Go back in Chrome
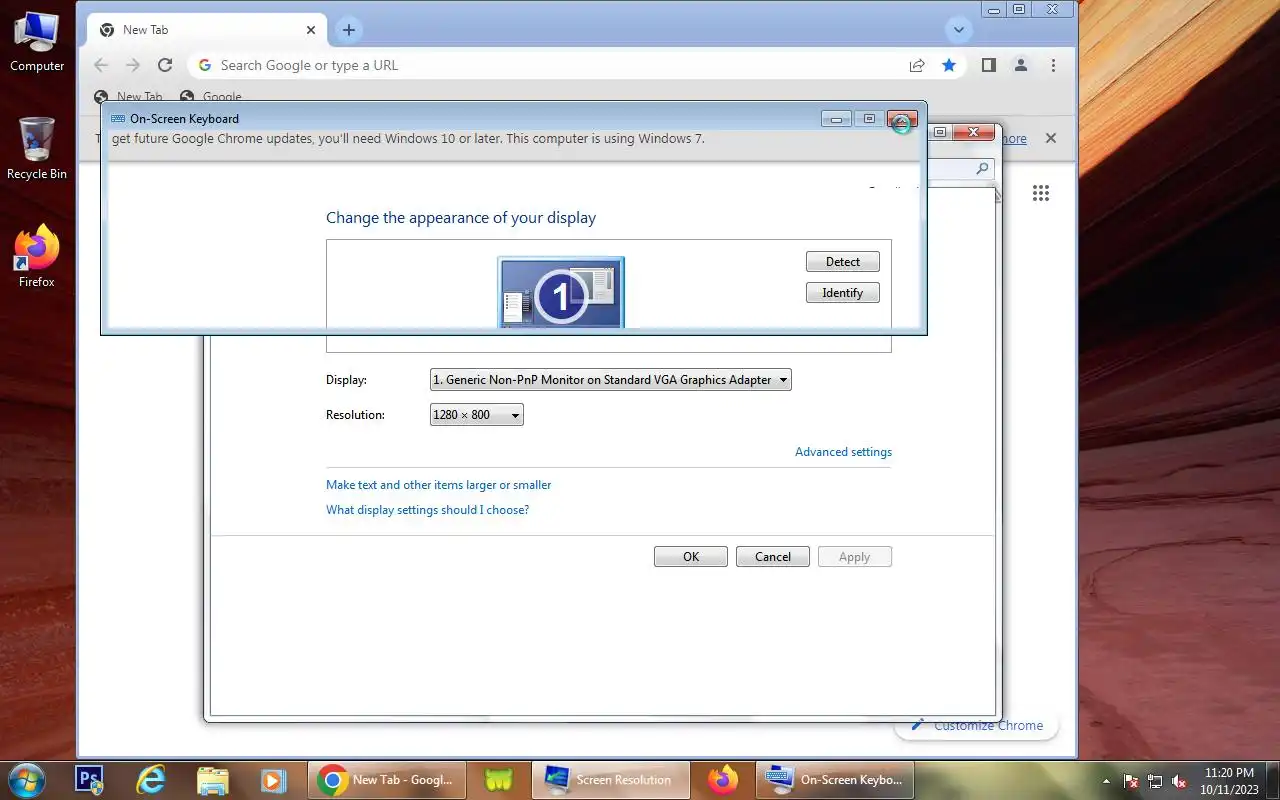1280x800 pixels. (100, 65)
